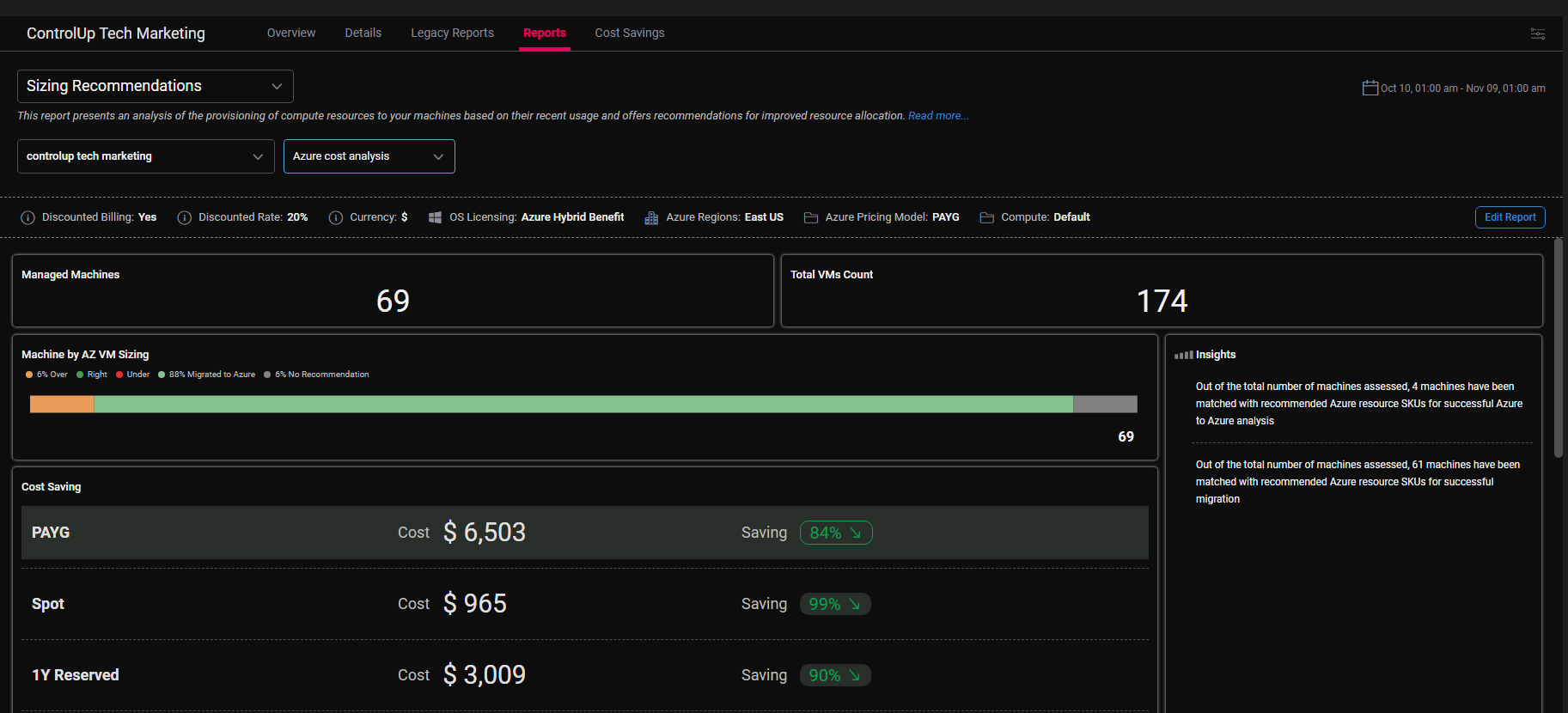Click the building icon beside Azure Regions

coord(651,217)
